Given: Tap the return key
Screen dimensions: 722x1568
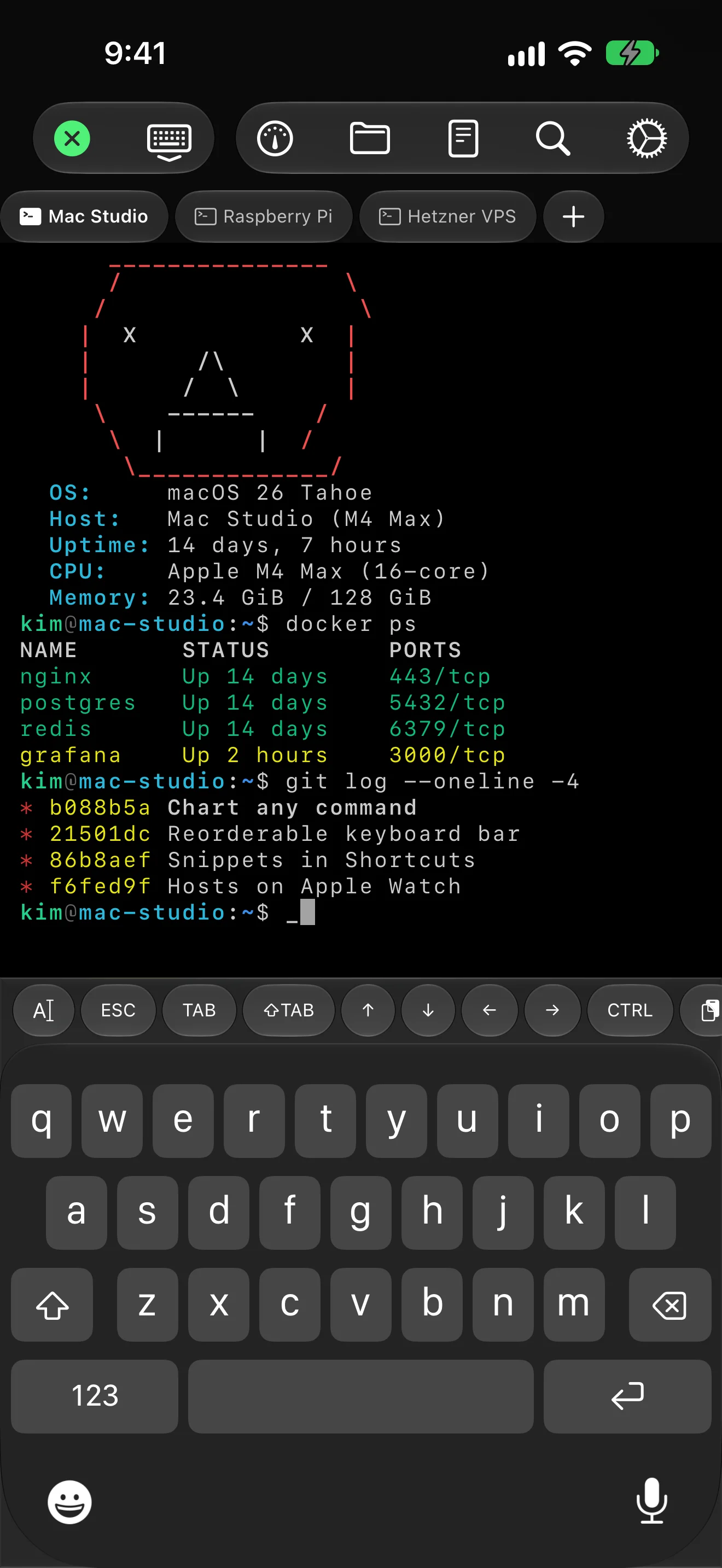Looking at the screenshot, I should tap(627, 1396).
